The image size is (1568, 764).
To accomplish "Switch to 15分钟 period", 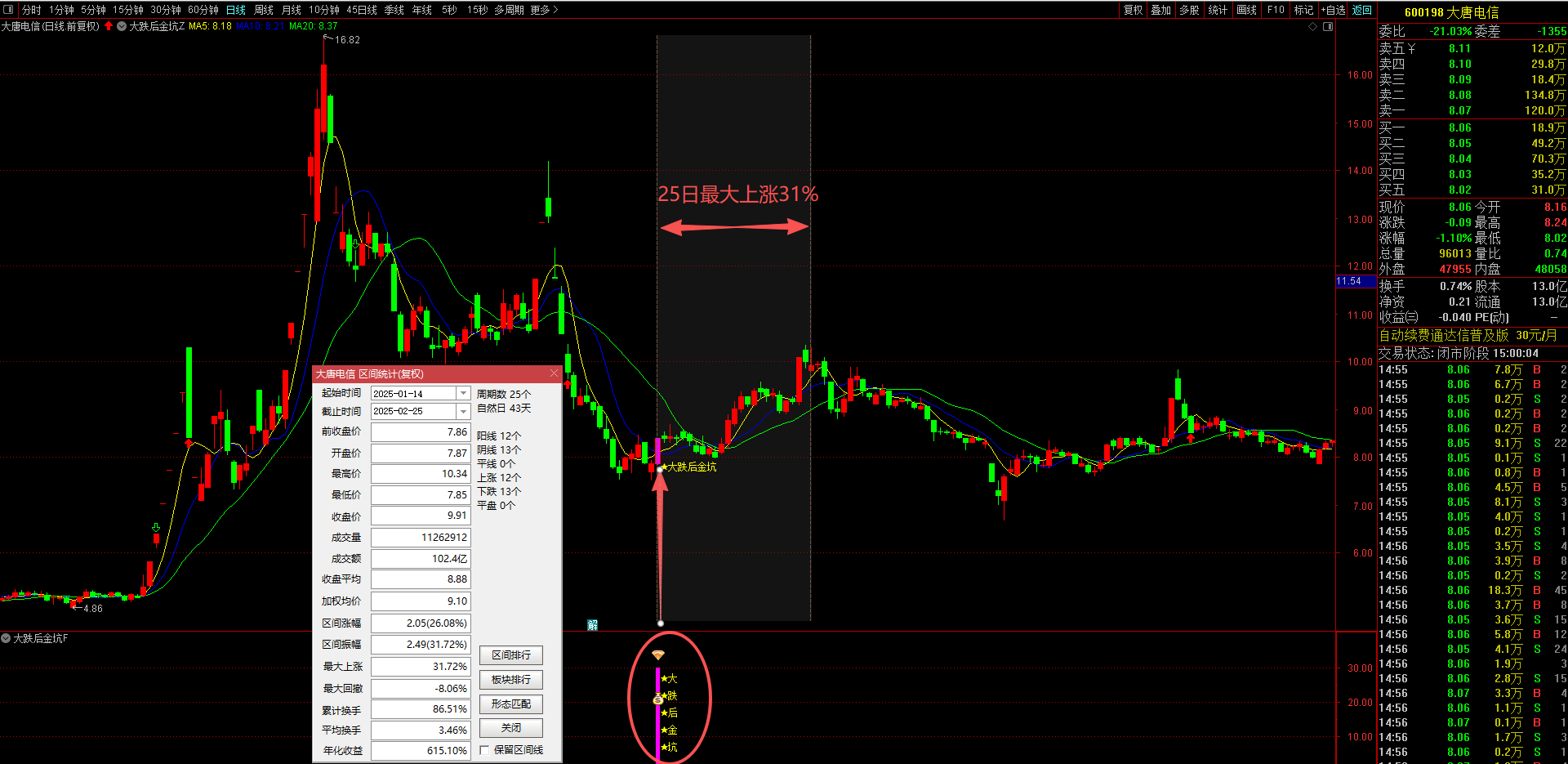I will coord(128,10).
